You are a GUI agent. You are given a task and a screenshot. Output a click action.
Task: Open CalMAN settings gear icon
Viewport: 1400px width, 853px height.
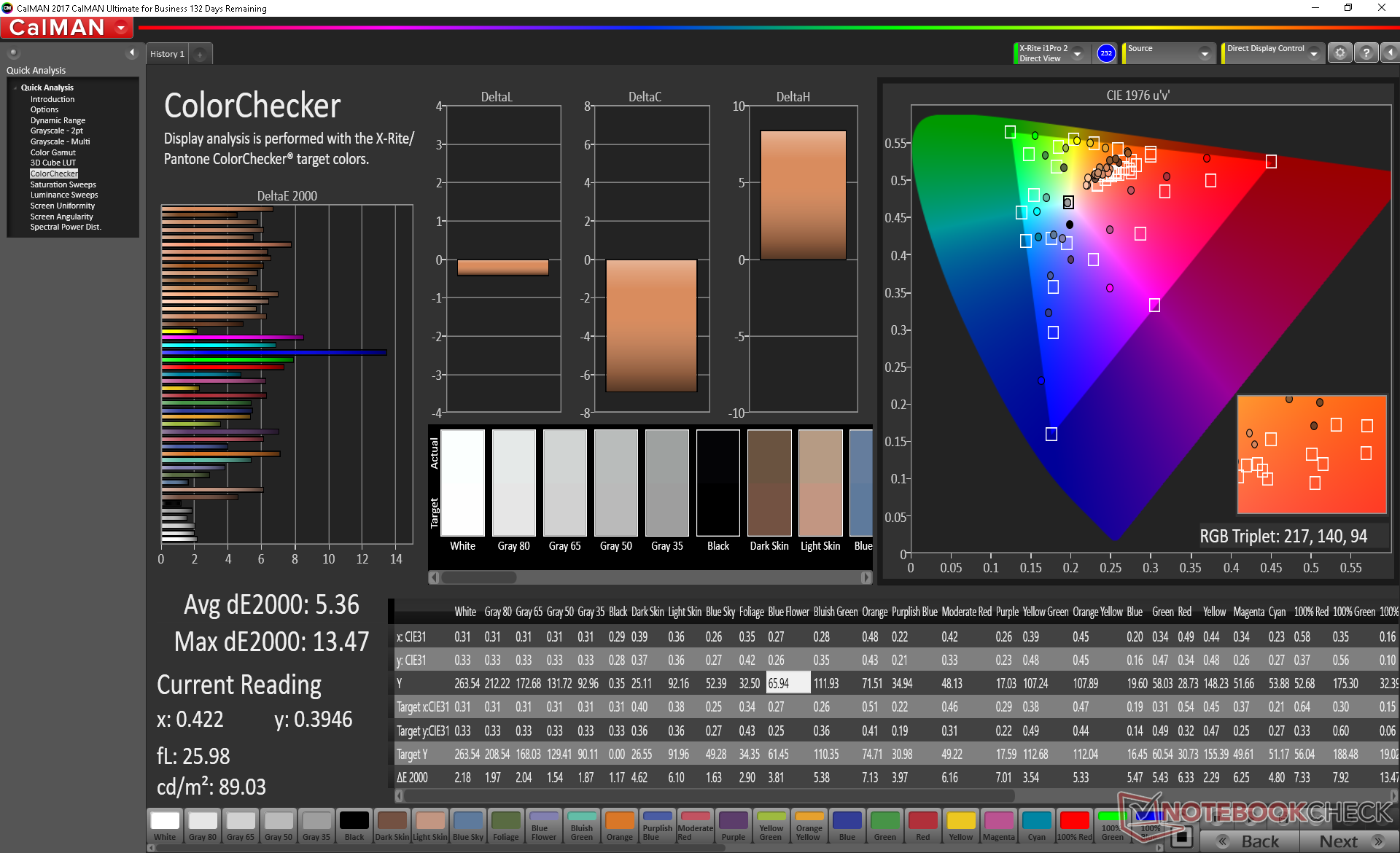click(x=1339, y=53)
